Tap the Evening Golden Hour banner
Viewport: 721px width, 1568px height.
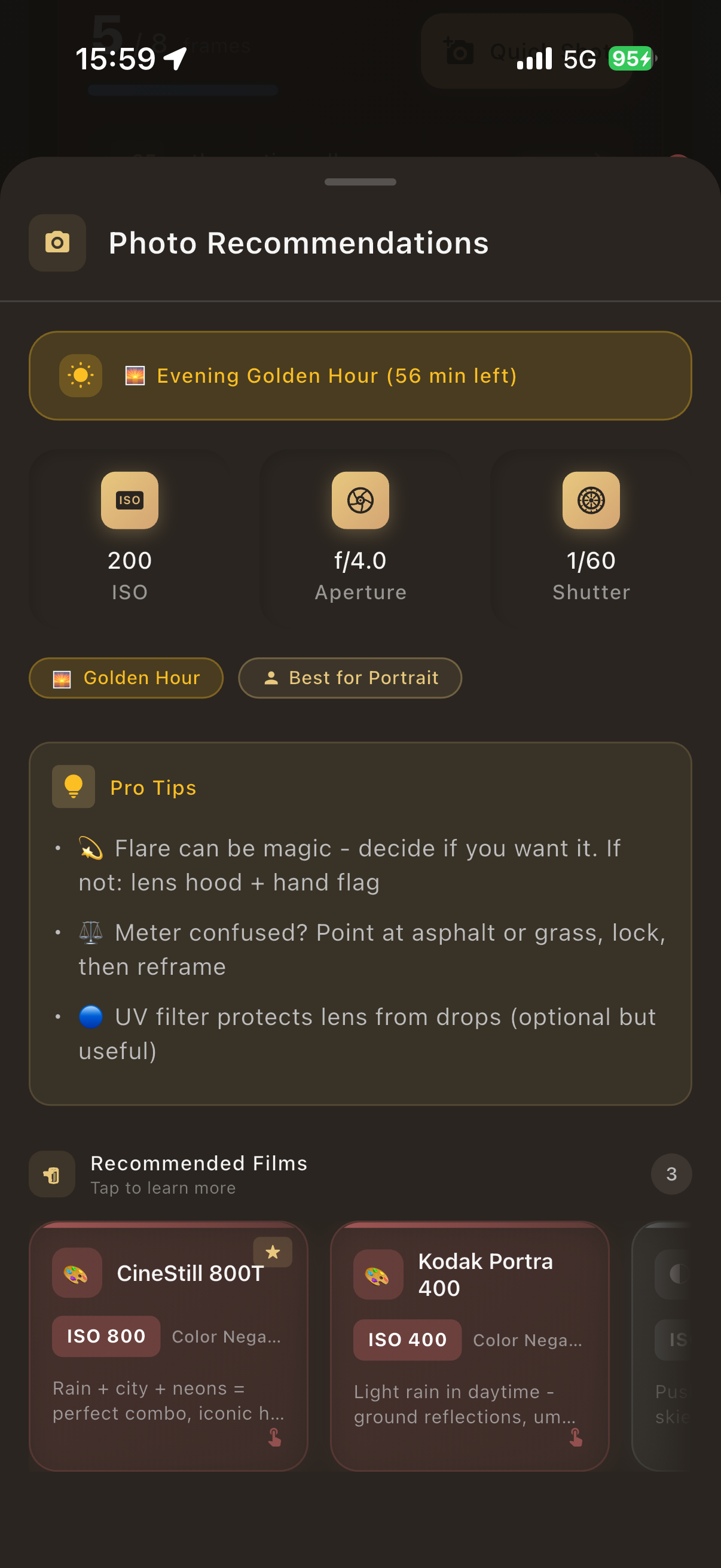click(x=360, y=376)
